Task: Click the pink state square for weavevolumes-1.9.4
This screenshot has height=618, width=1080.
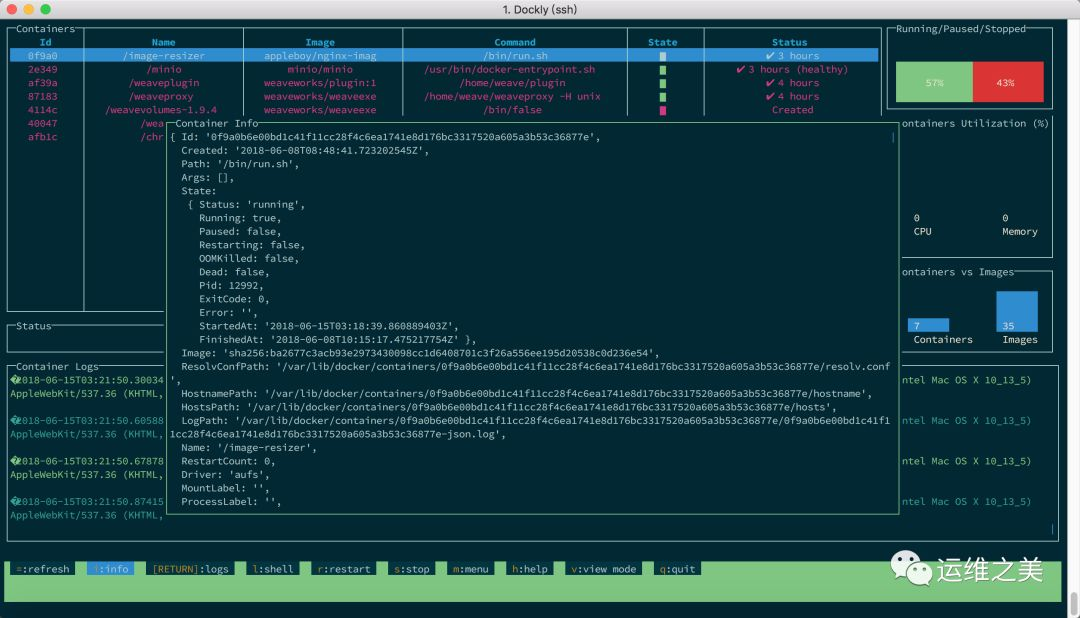Action: 663,110
